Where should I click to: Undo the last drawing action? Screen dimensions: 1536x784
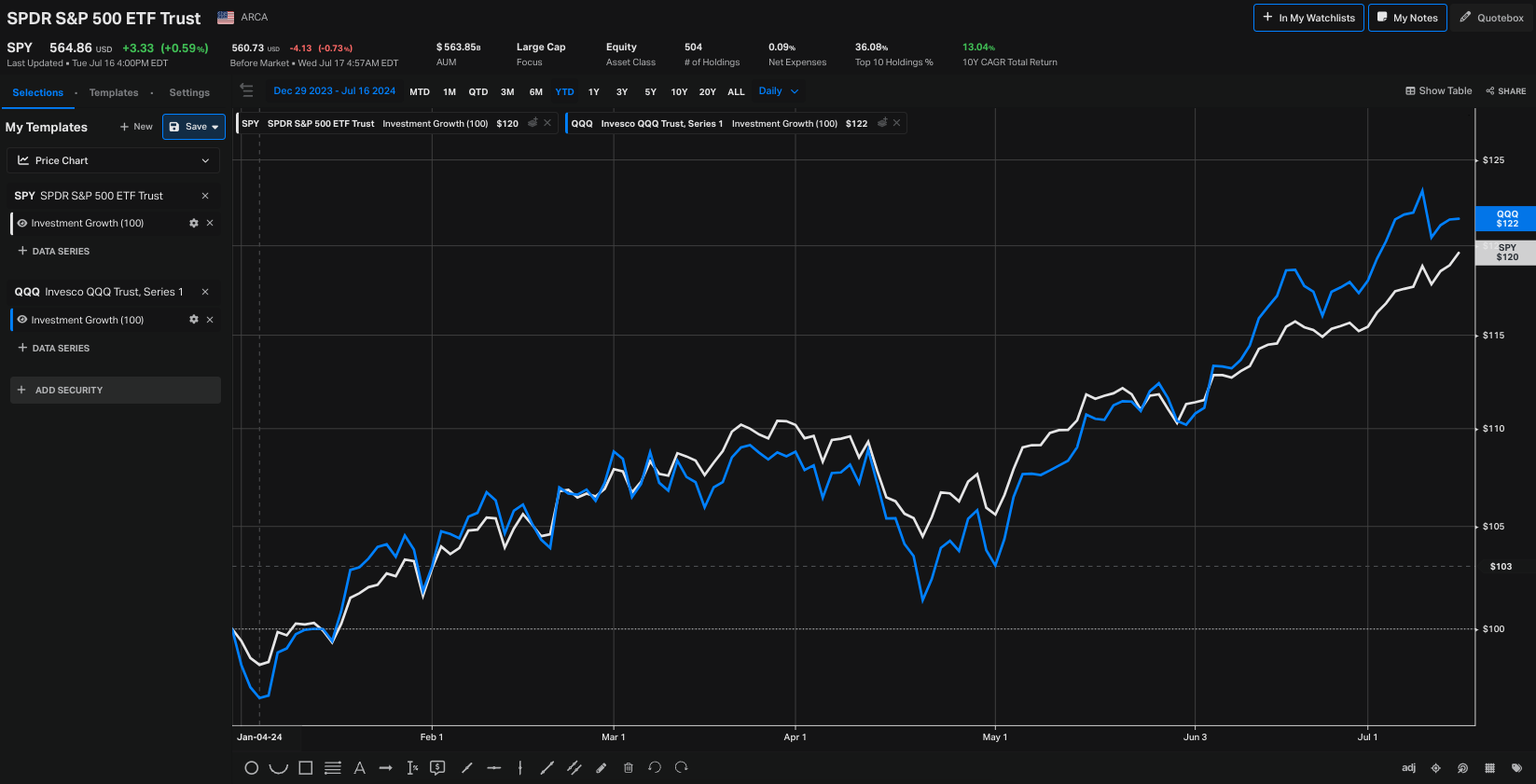tap(655, 768)
